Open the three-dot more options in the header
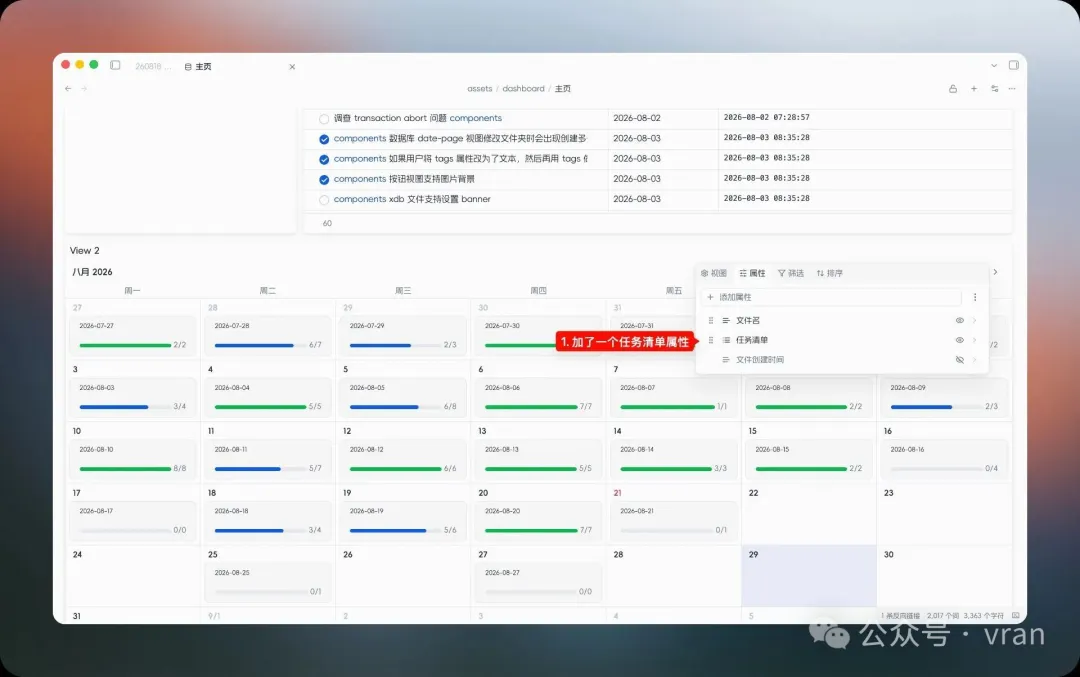Image resolution: width=1080 pixels, height=677 pixels. coord(1012,88)
